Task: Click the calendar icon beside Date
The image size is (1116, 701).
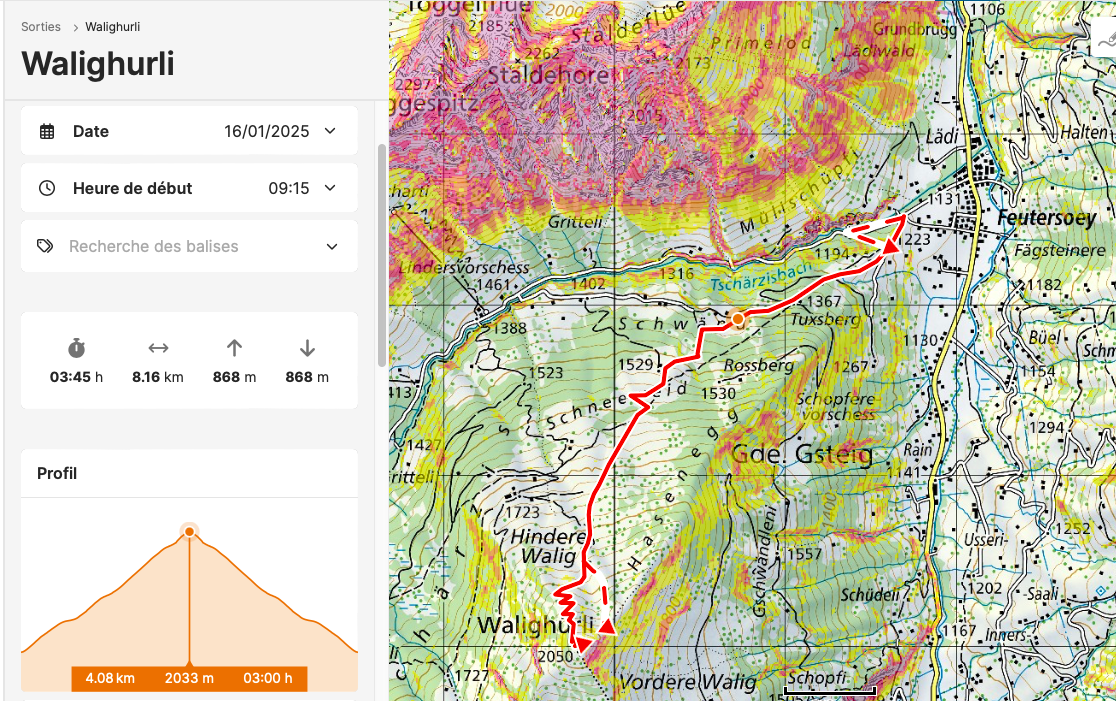Action: [x=47, y=132]
